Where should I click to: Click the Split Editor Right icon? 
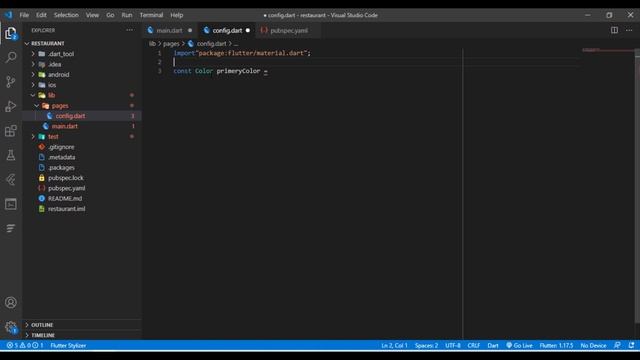614,30
